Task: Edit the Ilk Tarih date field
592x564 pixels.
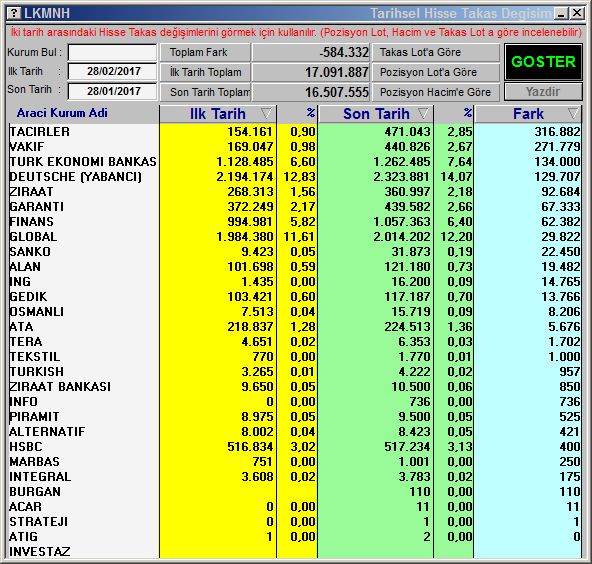Action: point(113,71)
